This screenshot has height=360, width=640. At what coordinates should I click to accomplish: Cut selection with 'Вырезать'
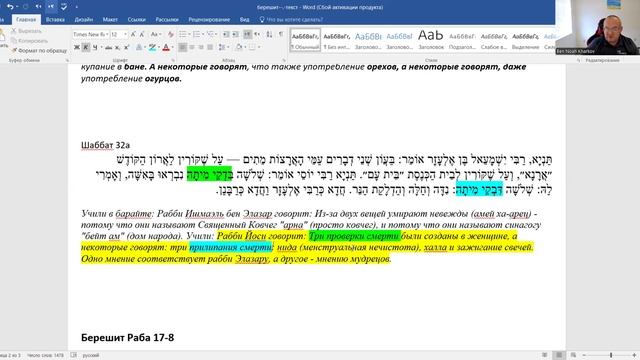[27, 31]
